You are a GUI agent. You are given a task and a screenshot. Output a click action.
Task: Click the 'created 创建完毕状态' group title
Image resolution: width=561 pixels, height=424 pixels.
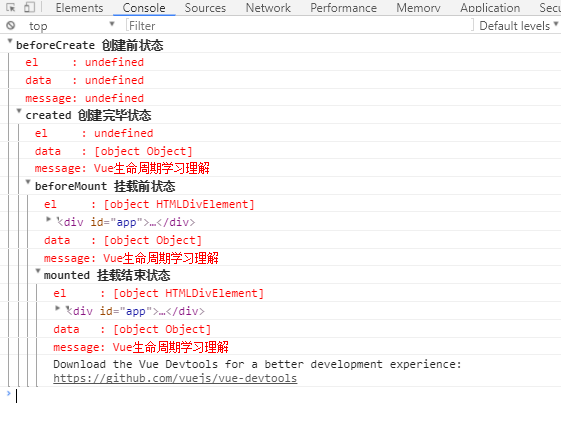pos(88,115)
